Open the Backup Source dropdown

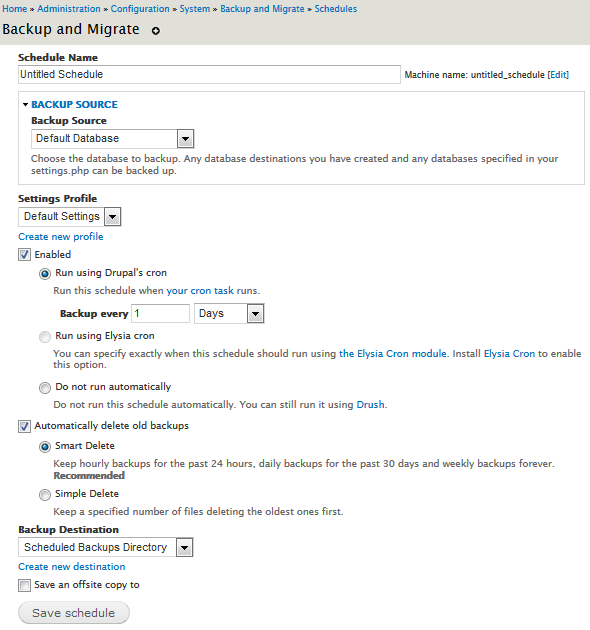coord(113,139)
